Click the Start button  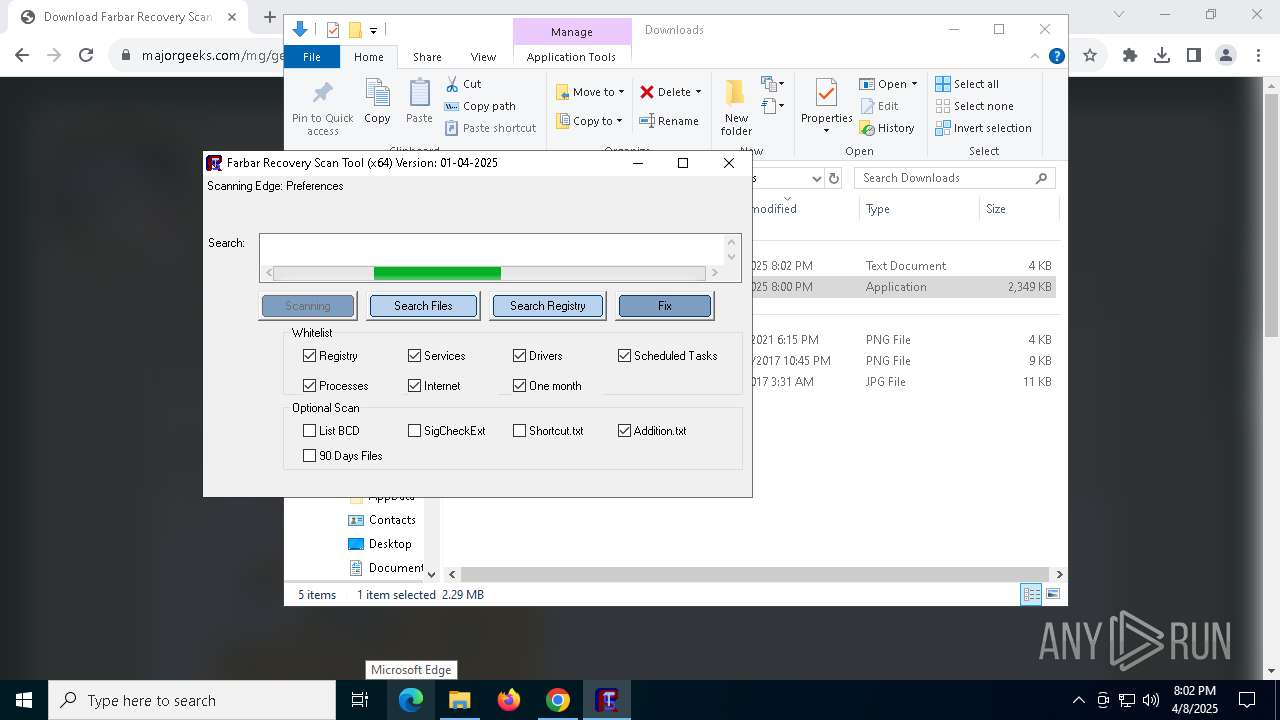click(x=24, y=700)
